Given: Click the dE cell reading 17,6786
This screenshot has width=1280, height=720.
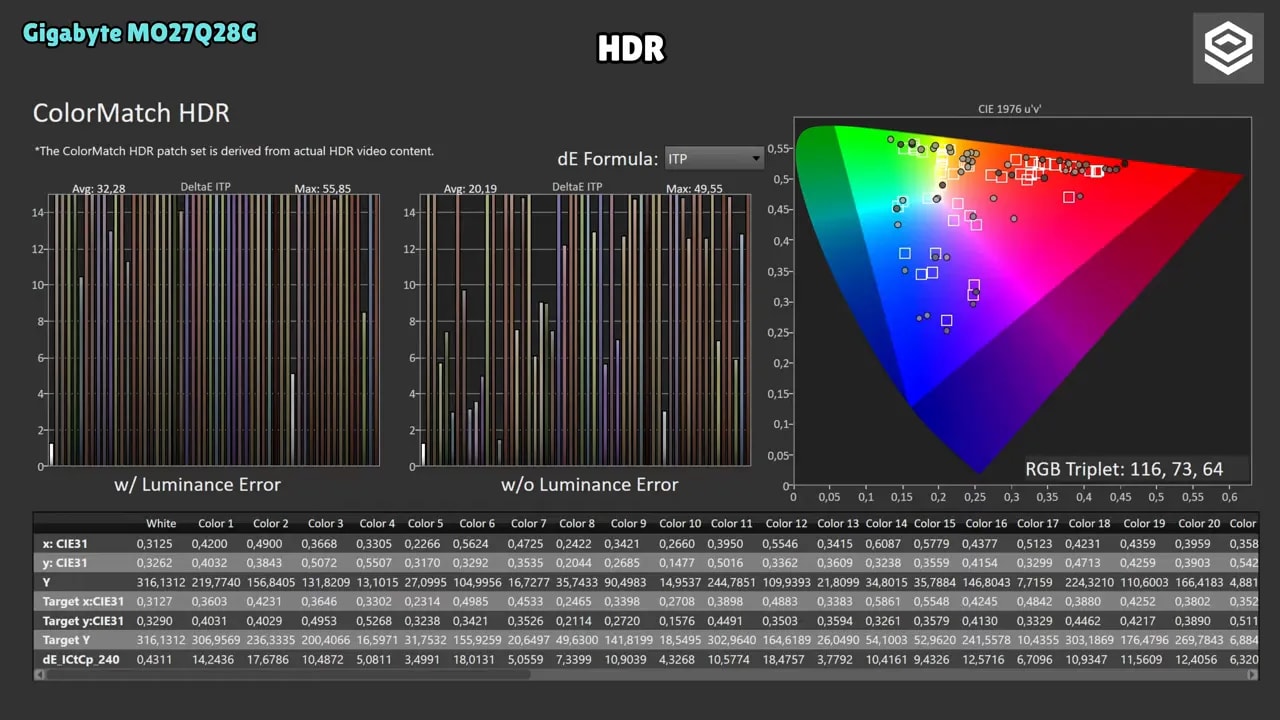Looking at the screenshot, I should pyautogui.click(x=266, y=660).
